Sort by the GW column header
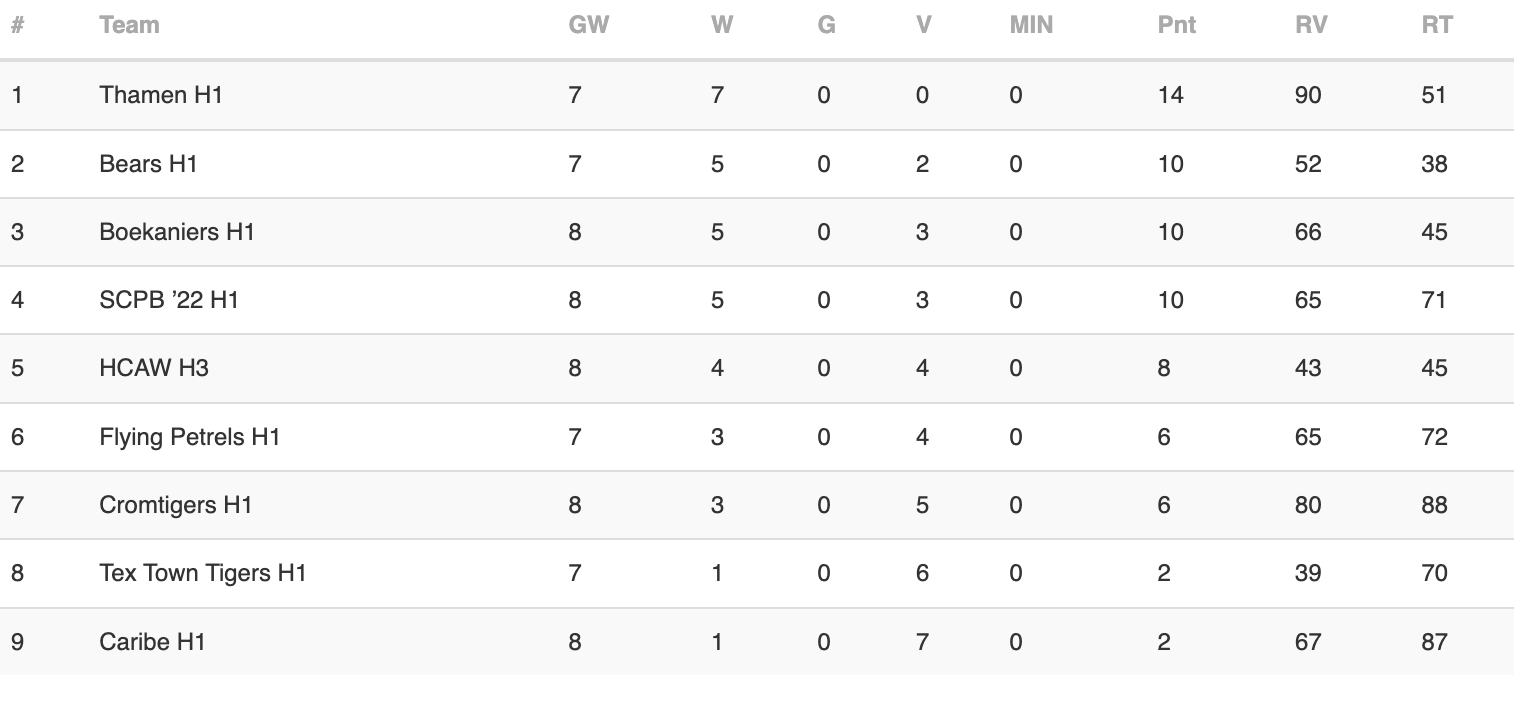Viewport: 1514px width, 702px height. pos(588,26)
